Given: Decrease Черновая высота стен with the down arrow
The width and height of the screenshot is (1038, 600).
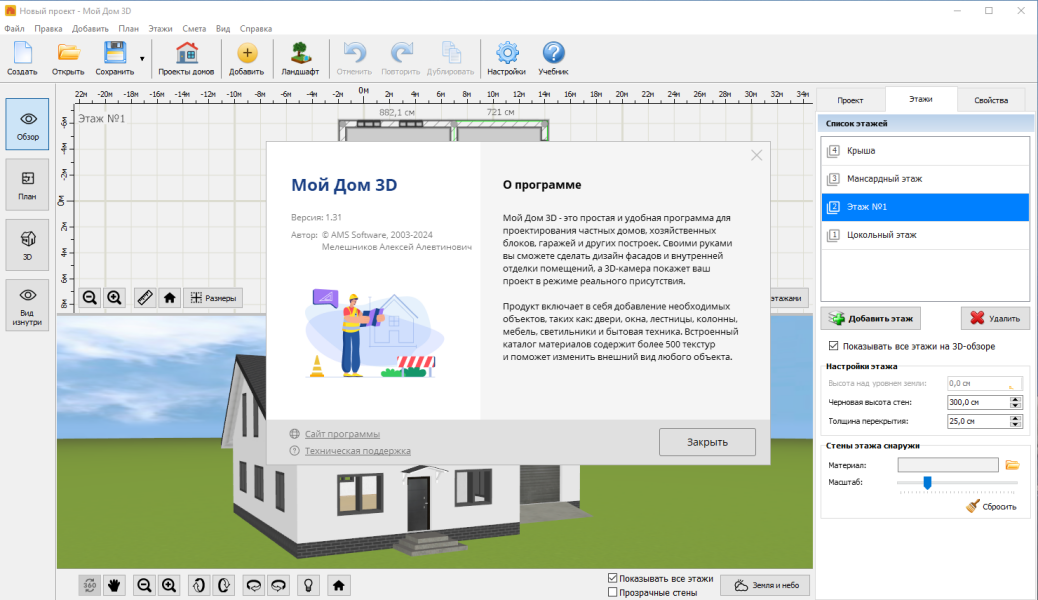Looking at the screenshot, I should [x=1015, y=405].
